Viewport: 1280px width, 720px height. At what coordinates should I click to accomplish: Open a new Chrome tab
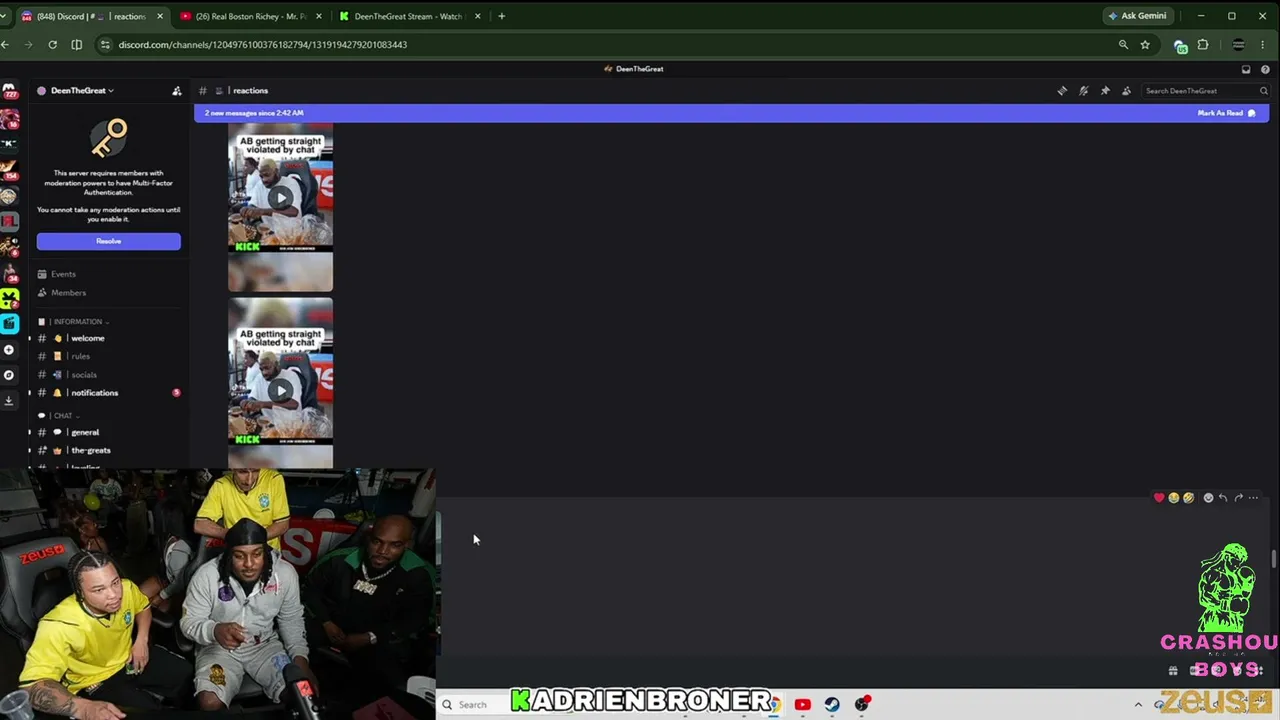tap(502, 16)
